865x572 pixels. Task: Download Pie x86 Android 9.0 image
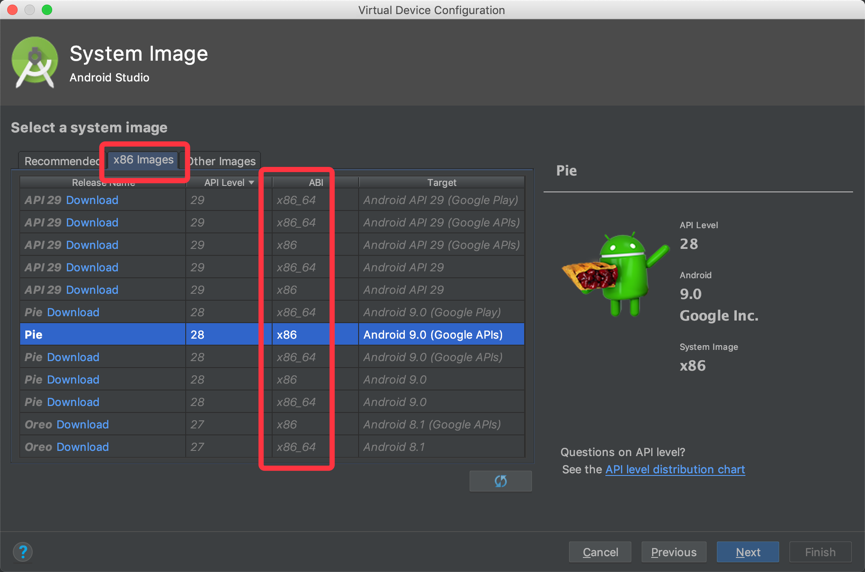click(73, 379)
